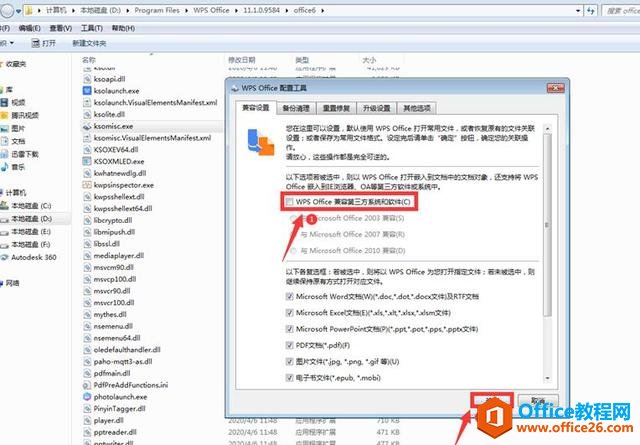Click 打开 in Explorer toolbar
This screenshot has width=640, height=445.
click(x=44, y=43)
